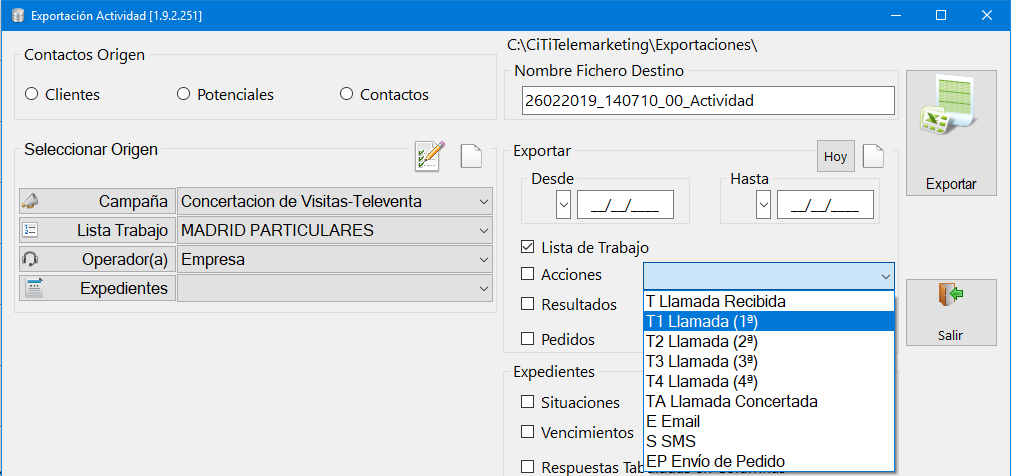The width and height of the screenshot is (1011, 476).
Task: Close the Exportación Actividad window
Action: tap(986, 15)
